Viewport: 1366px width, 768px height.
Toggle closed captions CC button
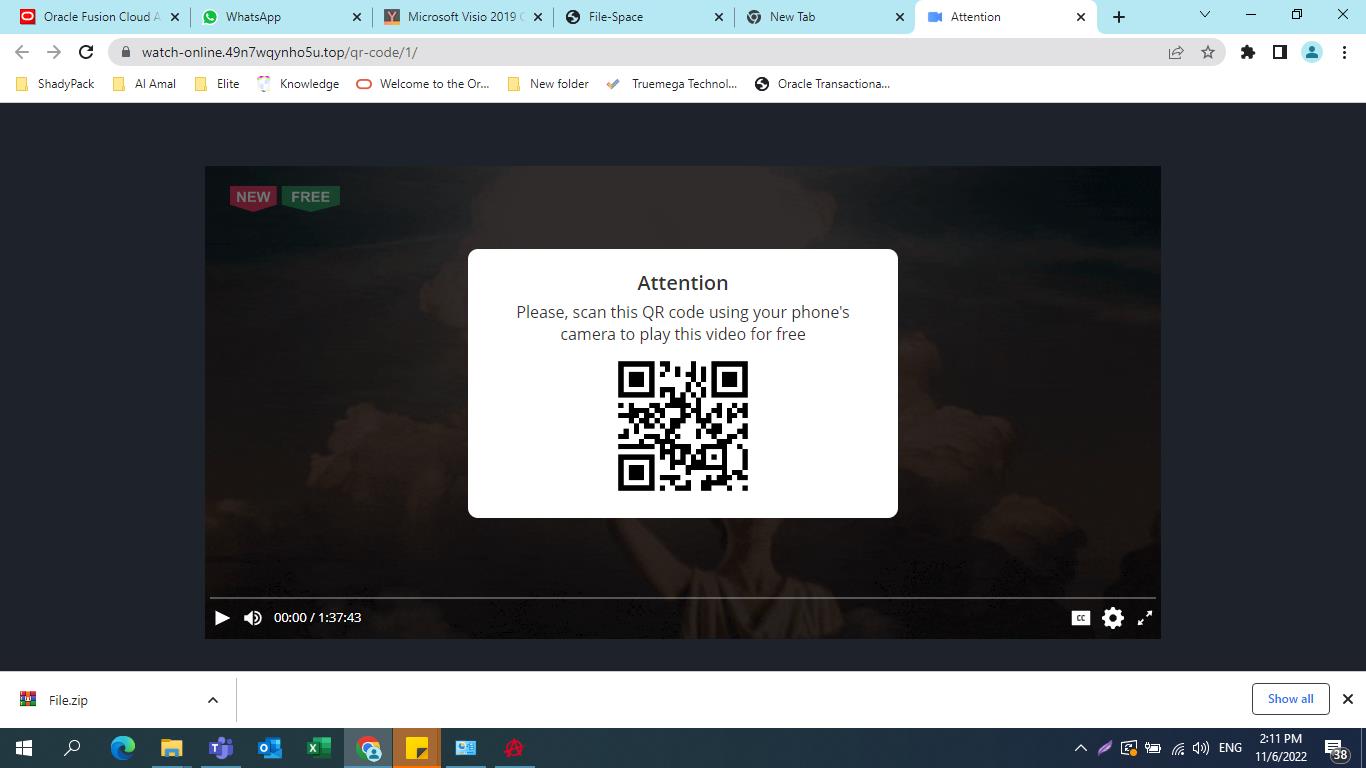click(1080, 618)
